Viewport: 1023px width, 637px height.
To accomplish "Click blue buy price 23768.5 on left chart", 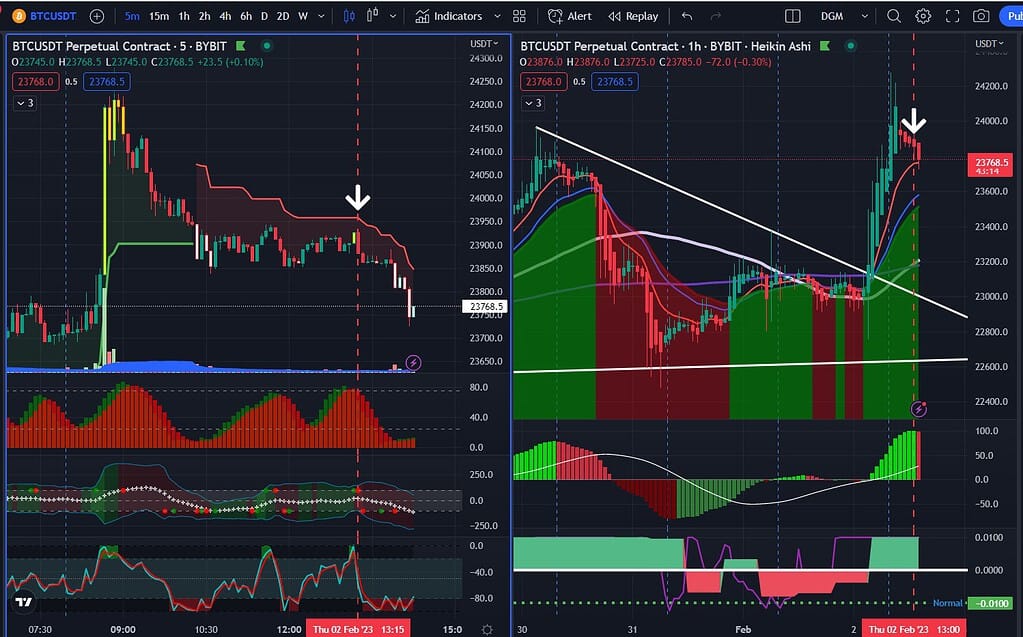I will tap(107, 82).
